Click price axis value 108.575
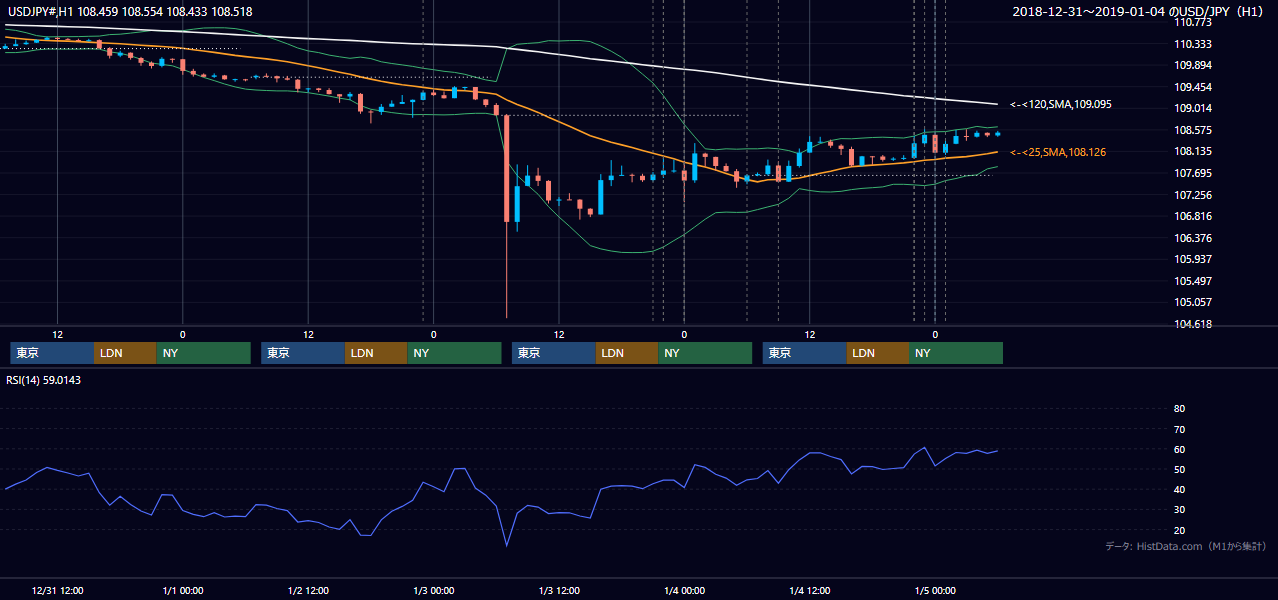This screenshot has width=1278, height=600. tap(1193, 130)
